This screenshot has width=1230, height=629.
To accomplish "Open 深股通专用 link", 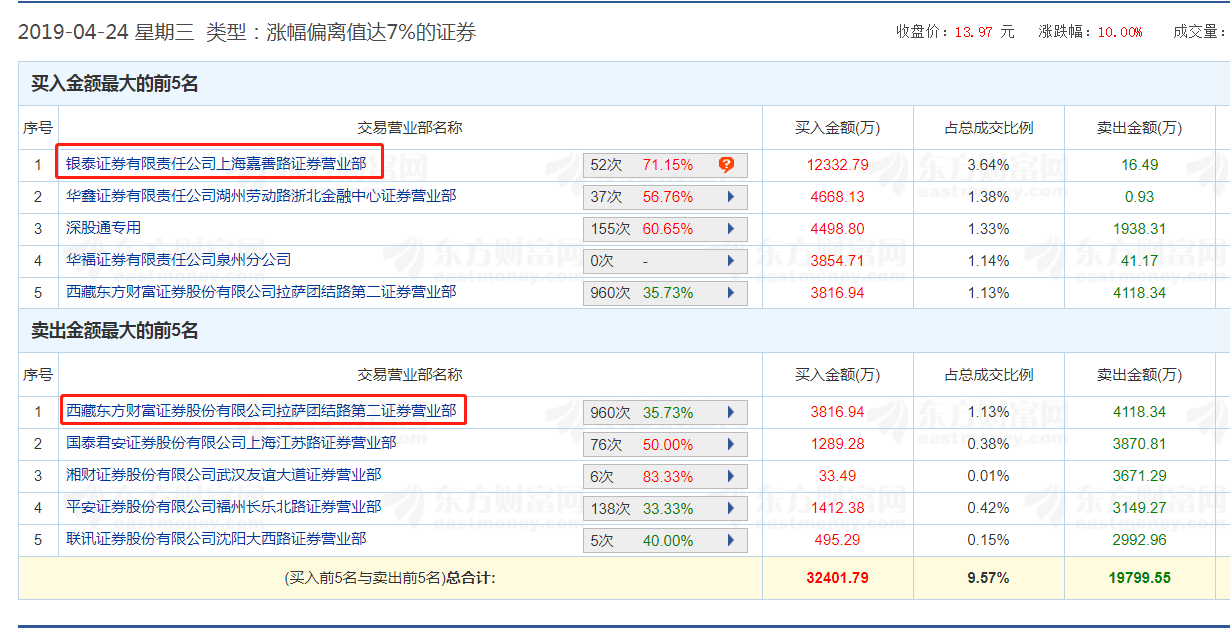I will (x=103, y=228).
